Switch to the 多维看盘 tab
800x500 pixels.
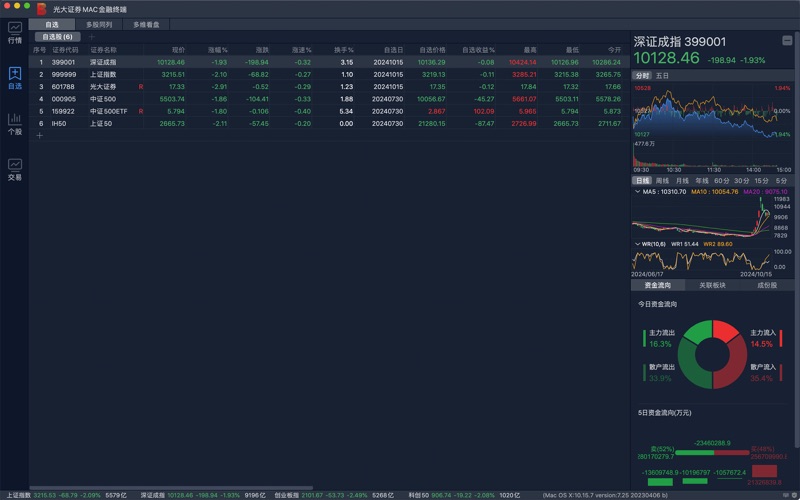[x=146, y=23]
